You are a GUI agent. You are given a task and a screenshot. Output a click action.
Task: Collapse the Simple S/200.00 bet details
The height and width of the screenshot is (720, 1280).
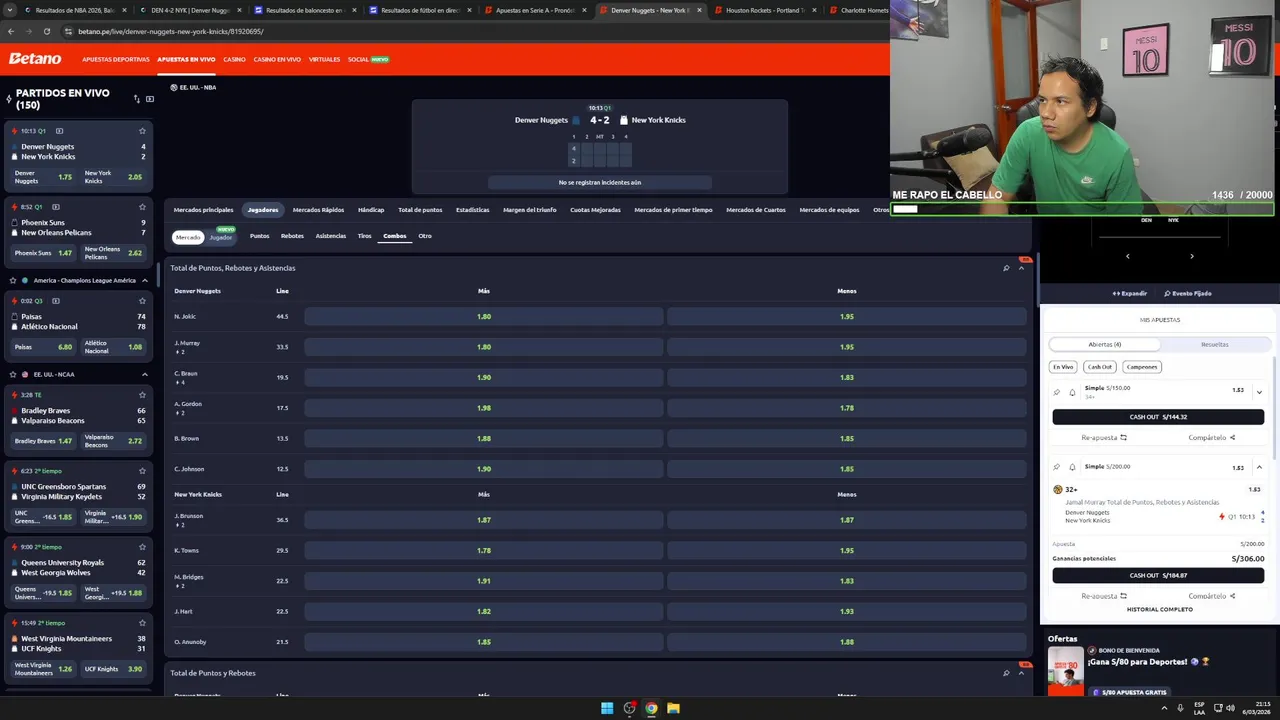[x=1259, y=467]
